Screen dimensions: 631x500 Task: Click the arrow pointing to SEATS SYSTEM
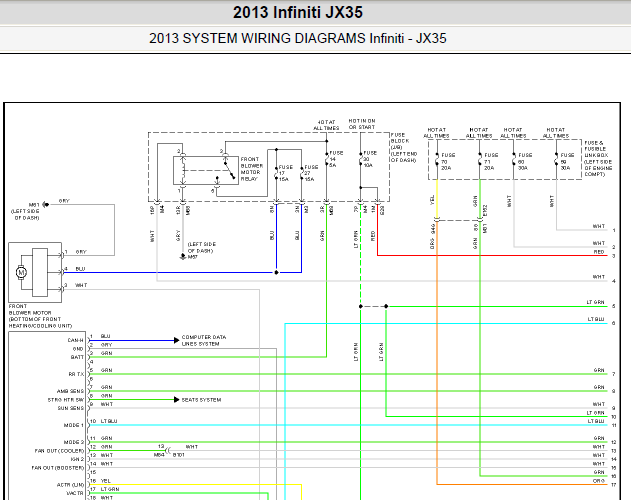pos(176,400)
